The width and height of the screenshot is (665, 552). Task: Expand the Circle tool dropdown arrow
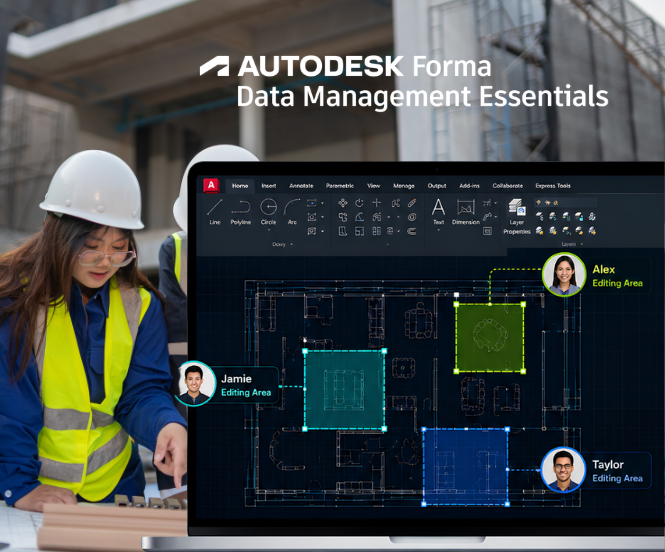coord(269,230)
